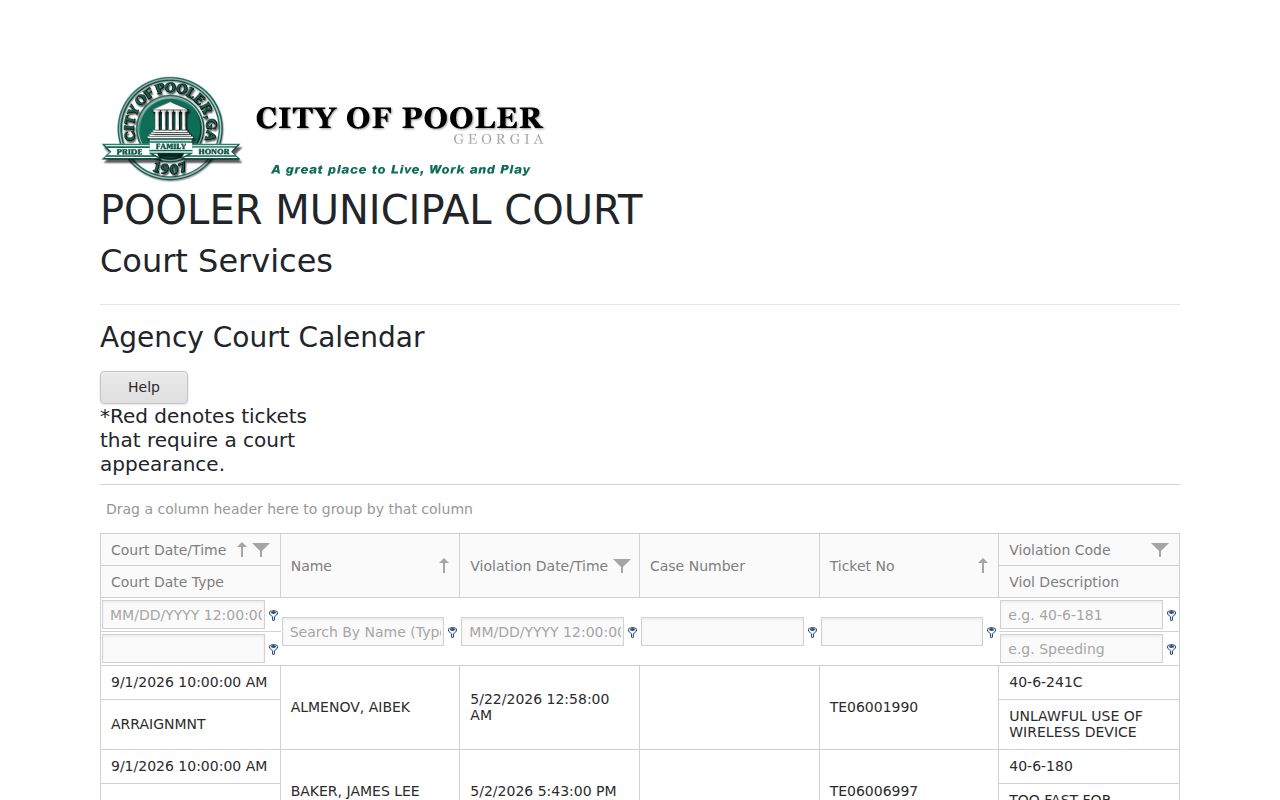1280x800 pixels.
Task: Click sort arrow on Court Date/Time header
Action: [x=241, y=550]
